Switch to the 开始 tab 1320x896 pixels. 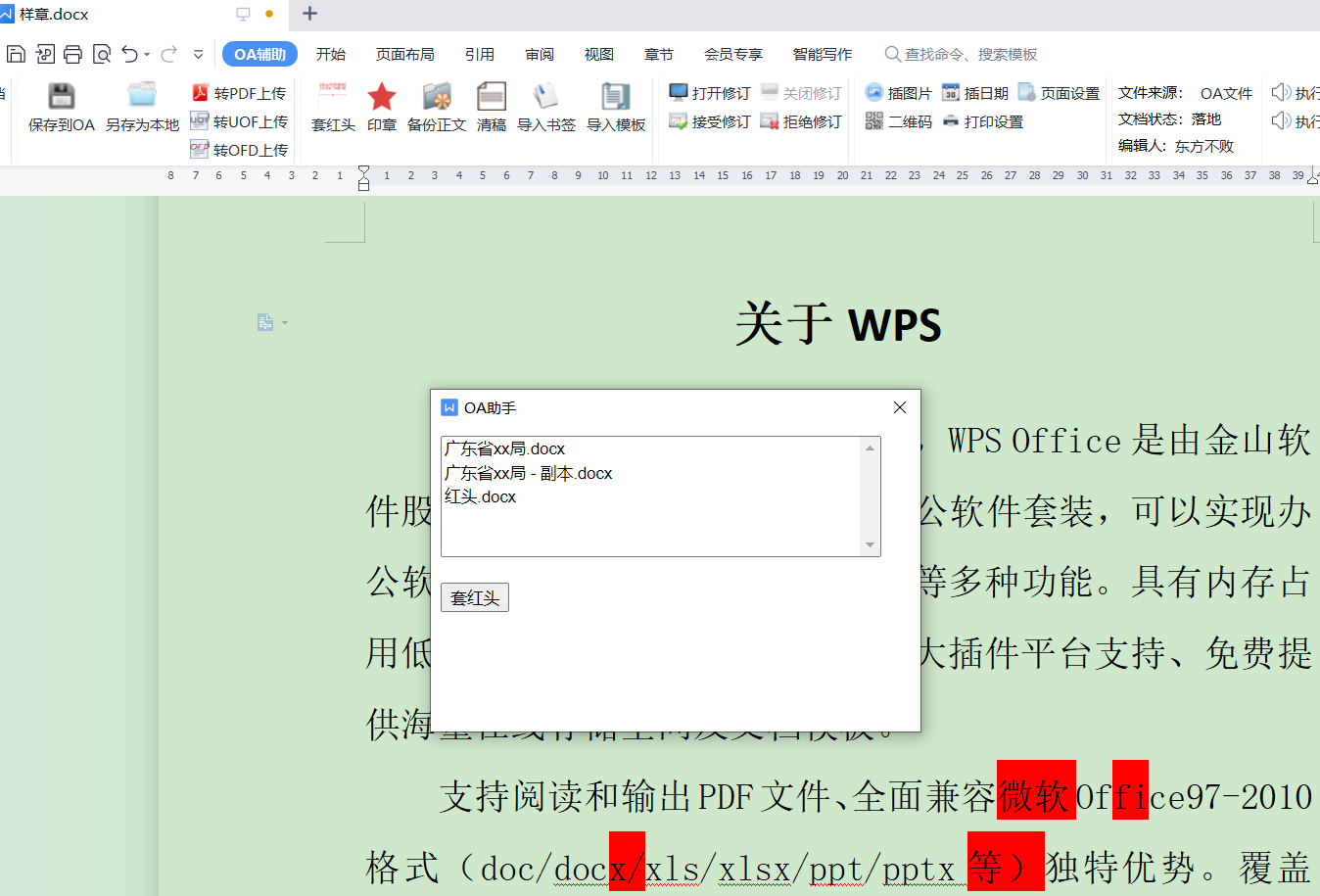tap(331, 54)
